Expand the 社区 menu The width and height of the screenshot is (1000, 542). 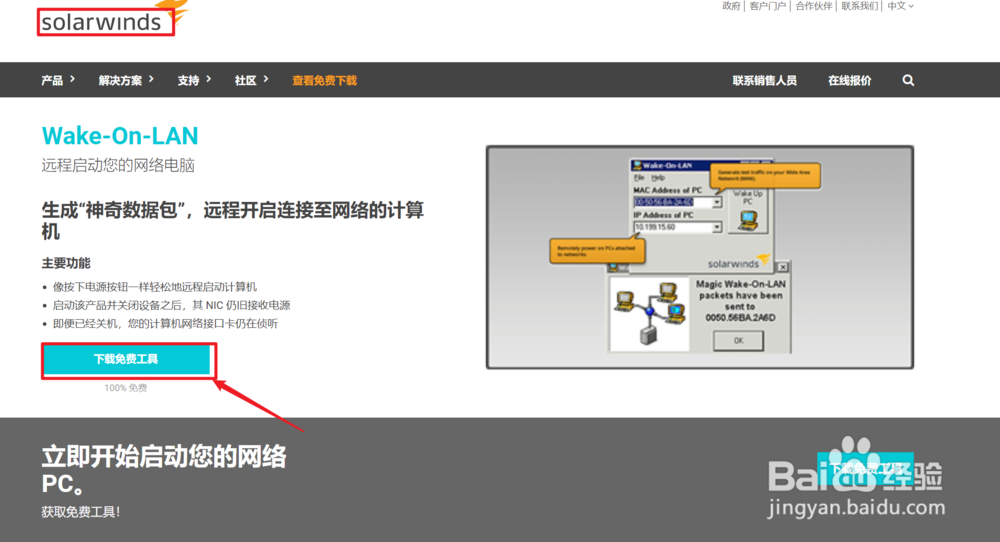coord(251,80)
